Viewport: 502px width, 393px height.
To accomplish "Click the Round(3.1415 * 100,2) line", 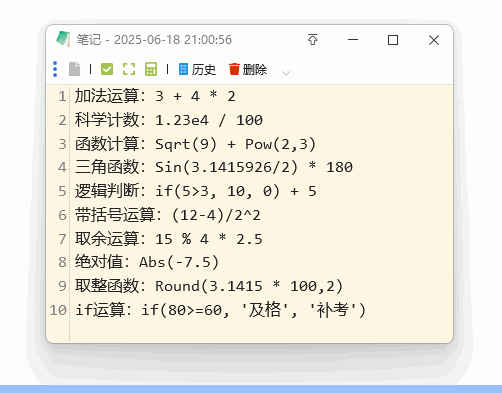I will (x=209, y=286).
